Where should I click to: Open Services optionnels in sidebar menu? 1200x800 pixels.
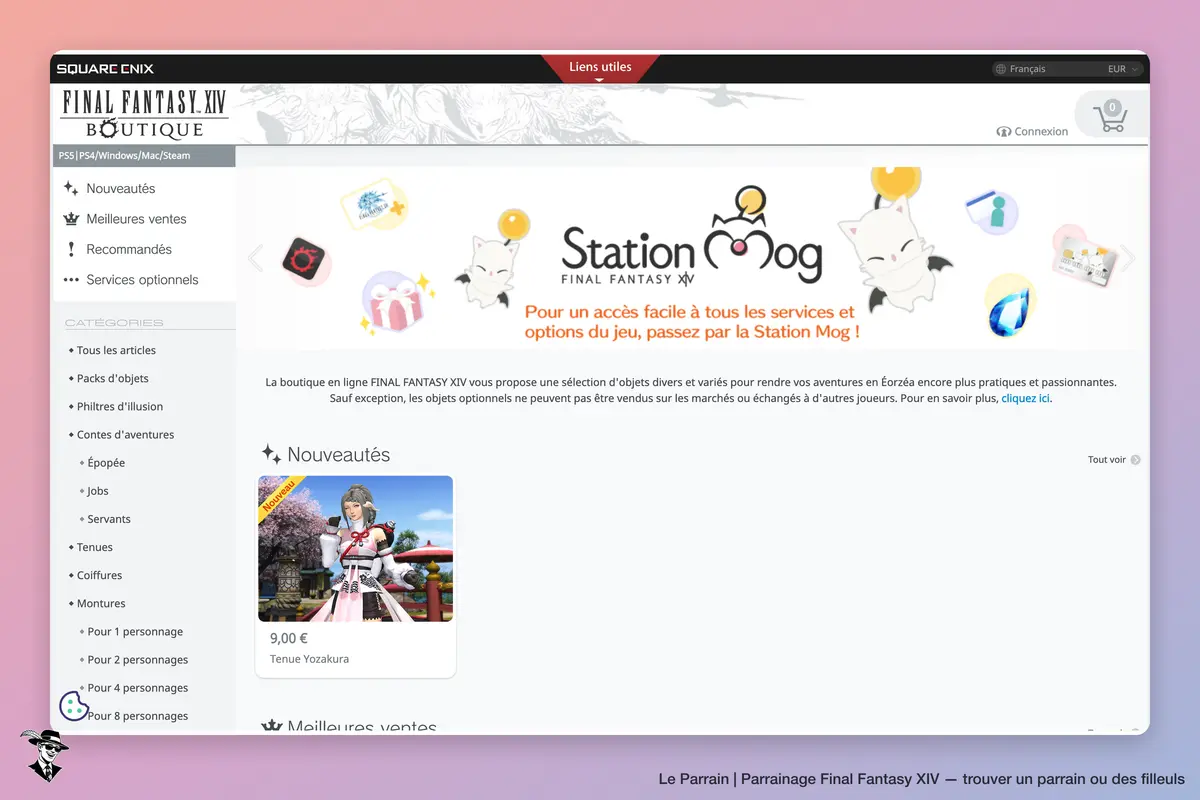coord(142,280)
